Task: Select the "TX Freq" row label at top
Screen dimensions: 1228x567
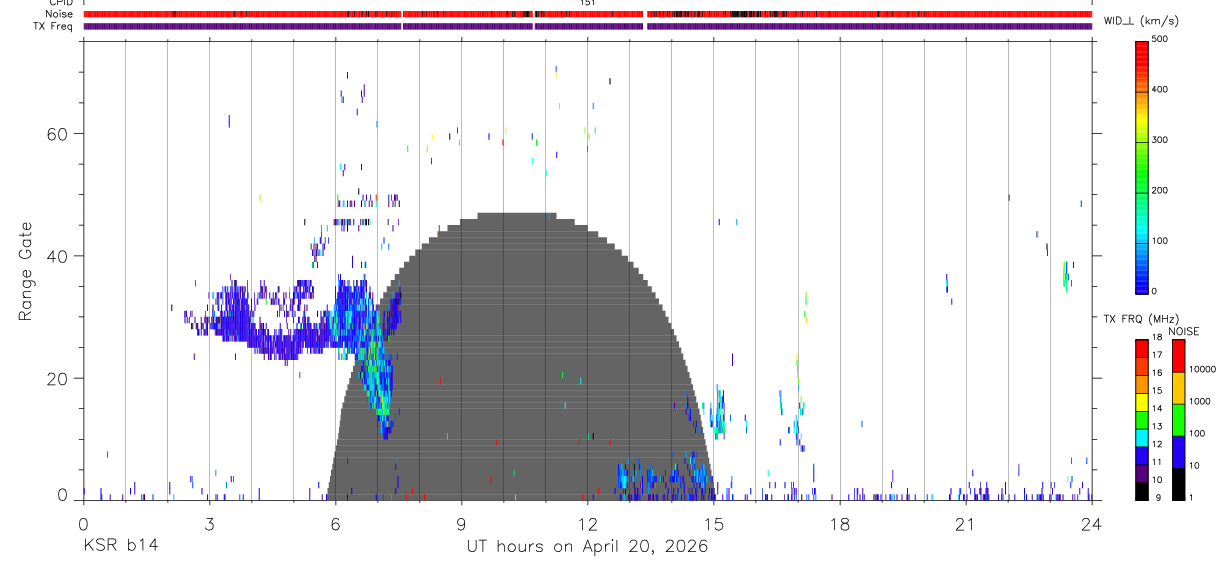Action: [53, 26]
